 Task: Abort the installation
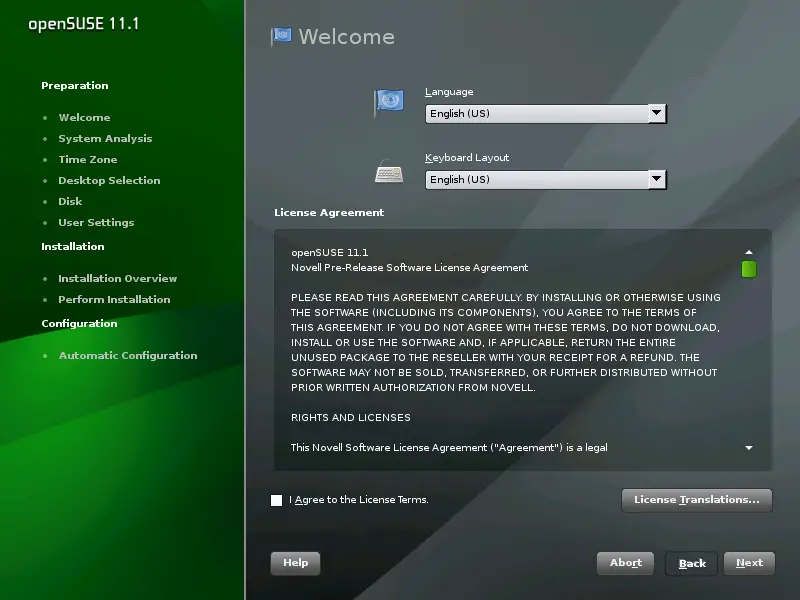[x=625, y=563]
